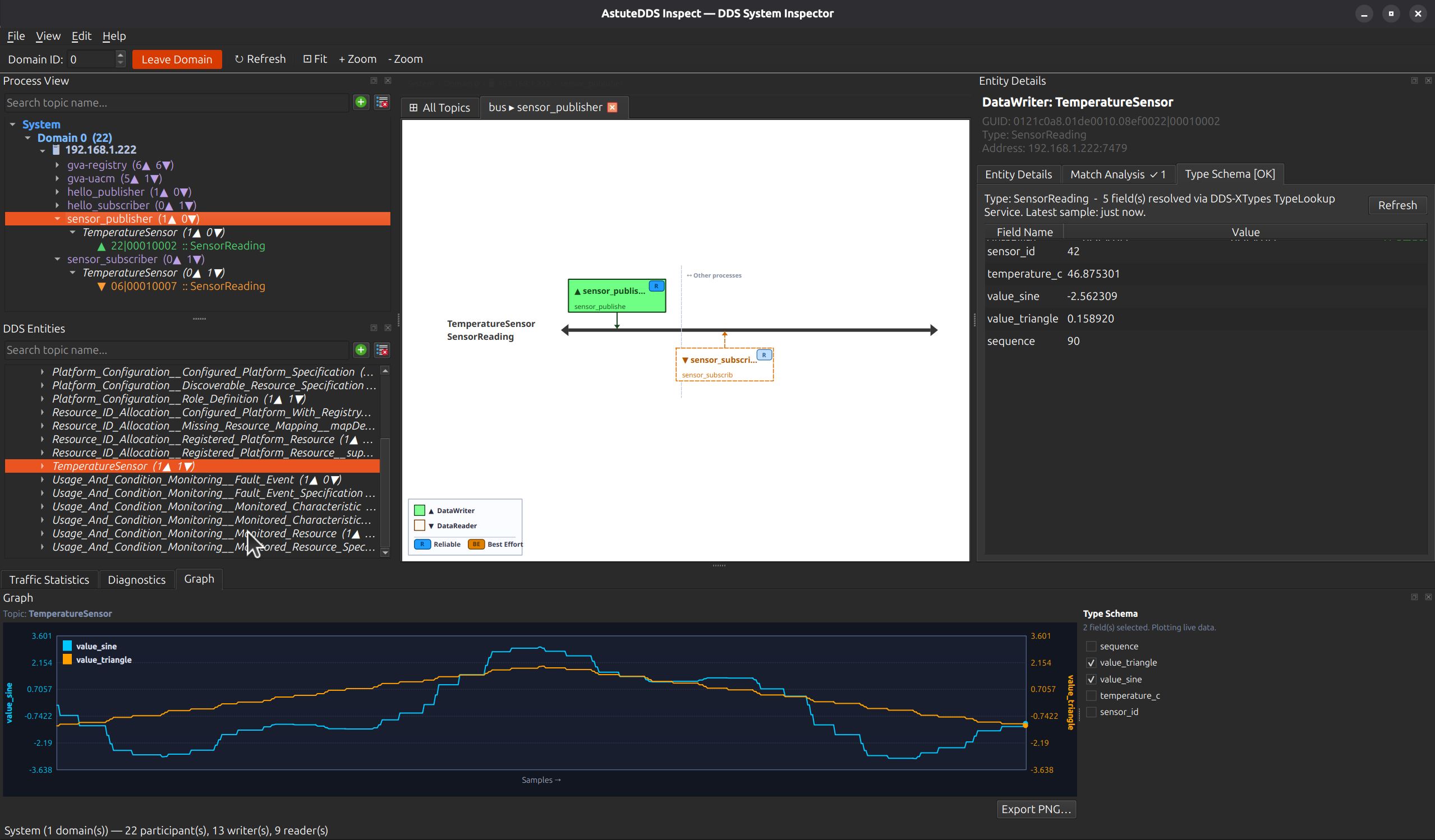
Task: Collapse the sensor_subscriber process
Action: point(58,259)
